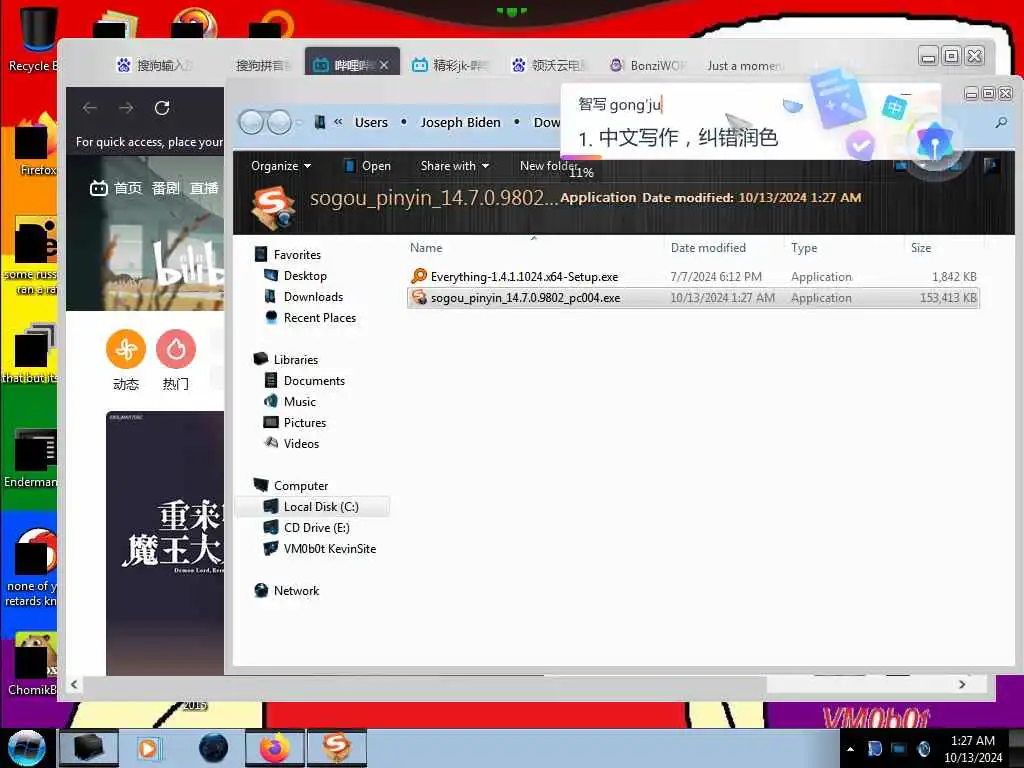
Task: Click the Open toolbar button
Action: (368, 166)
